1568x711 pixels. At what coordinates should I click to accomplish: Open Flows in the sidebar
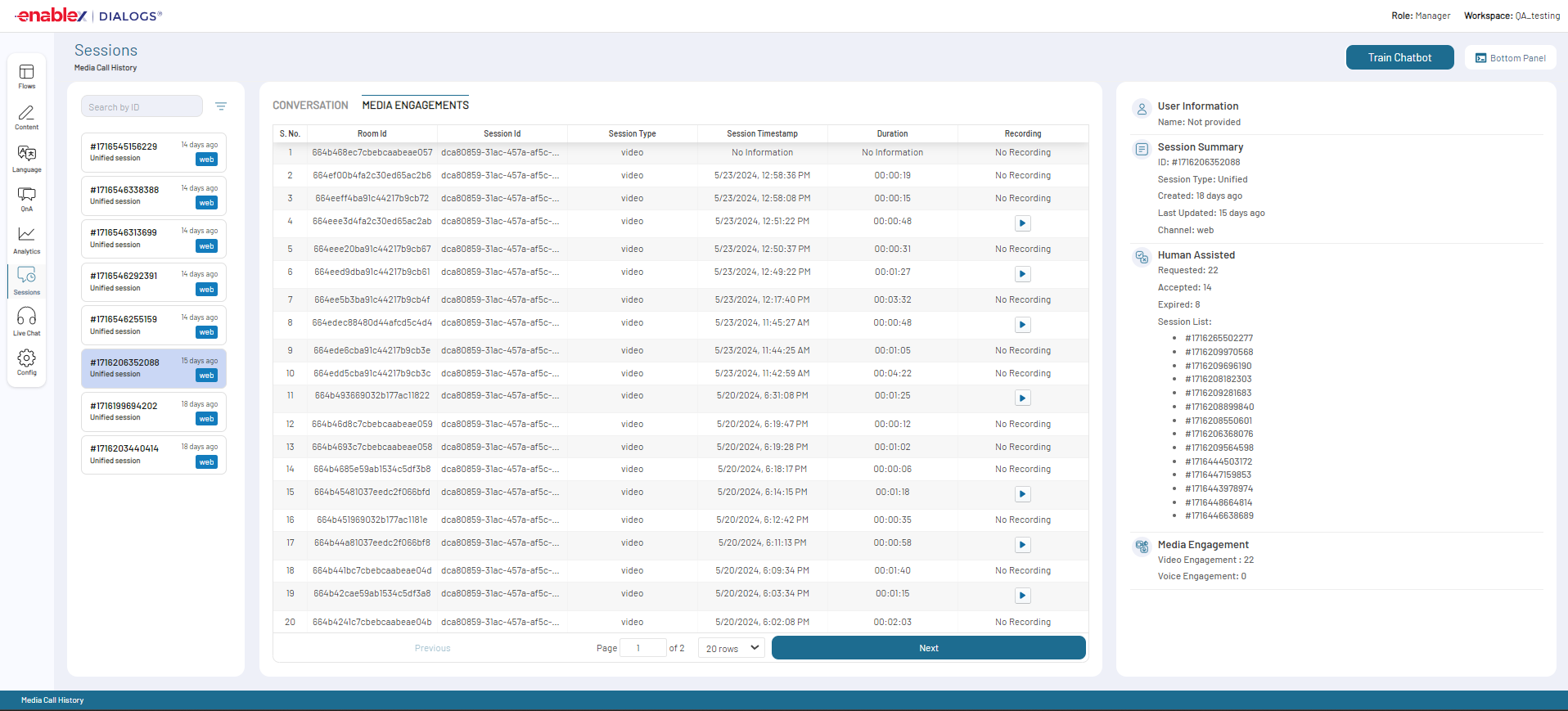click(26, 76)
